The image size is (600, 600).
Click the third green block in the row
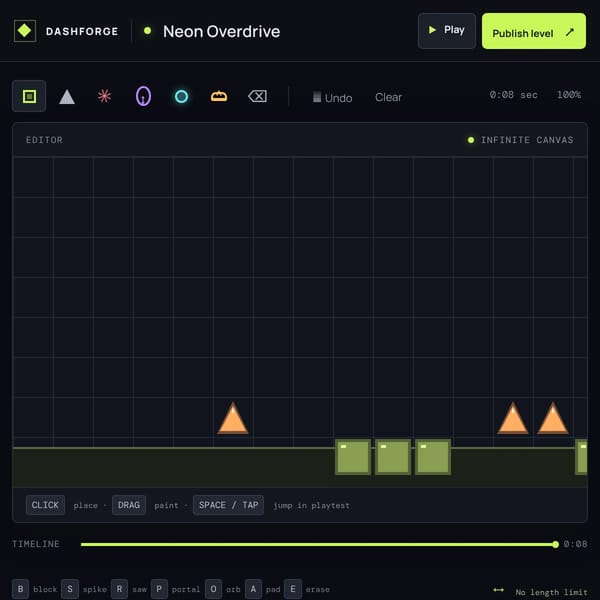pyautogui.click(x=433, y=457)
